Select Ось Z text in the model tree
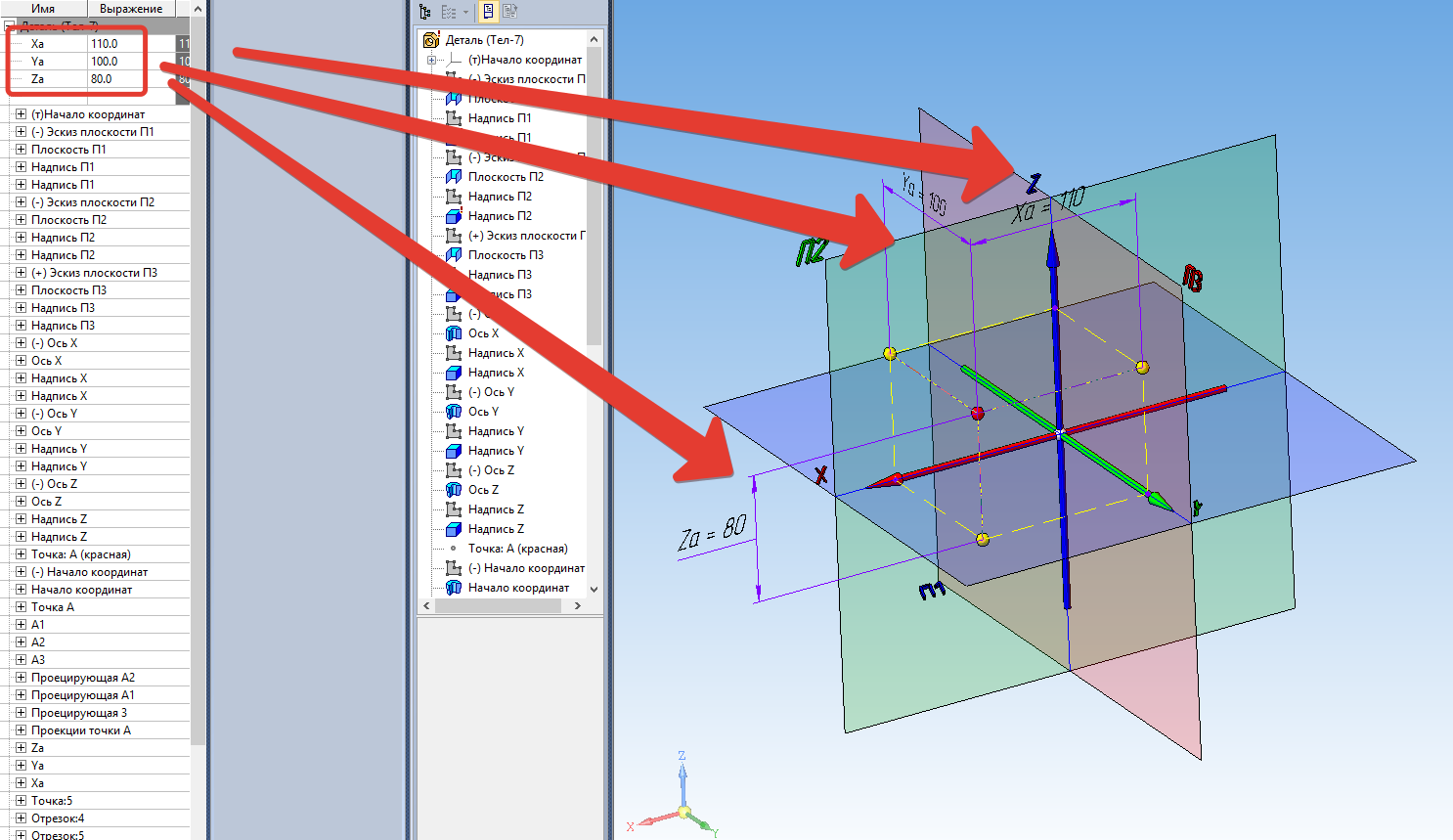 coord(483,490)
